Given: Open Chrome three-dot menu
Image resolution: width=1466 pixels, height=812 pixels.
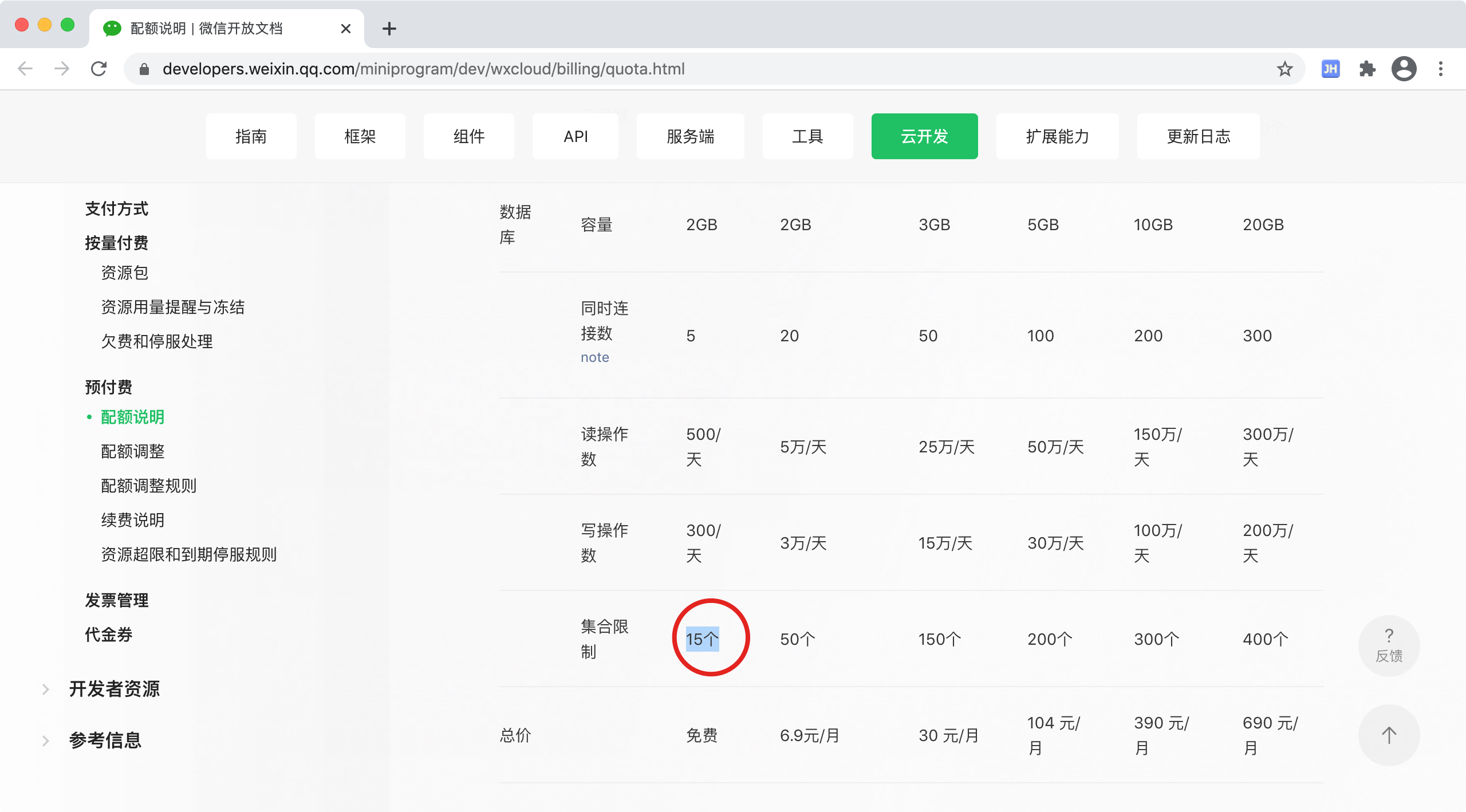Looking at the screenshot, I should (1441, 69).
